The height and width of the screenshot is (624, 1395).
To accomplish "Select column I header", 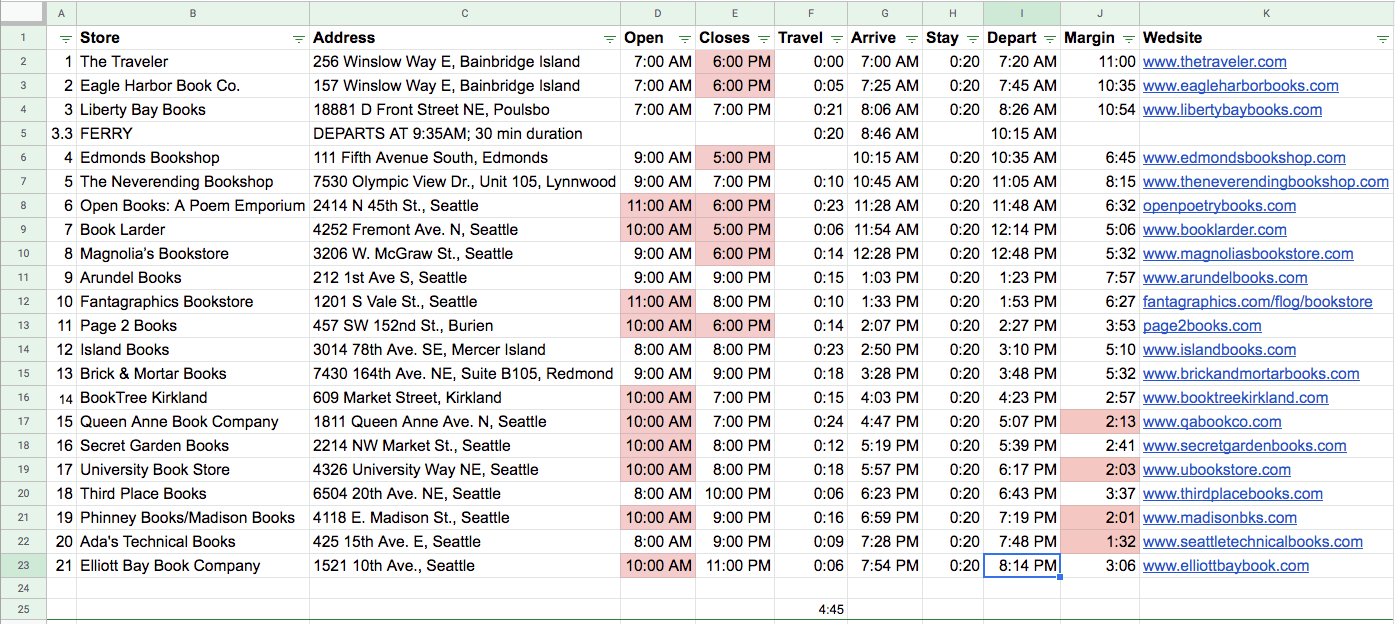I will pyautogui.click(x=1022, y=13).
